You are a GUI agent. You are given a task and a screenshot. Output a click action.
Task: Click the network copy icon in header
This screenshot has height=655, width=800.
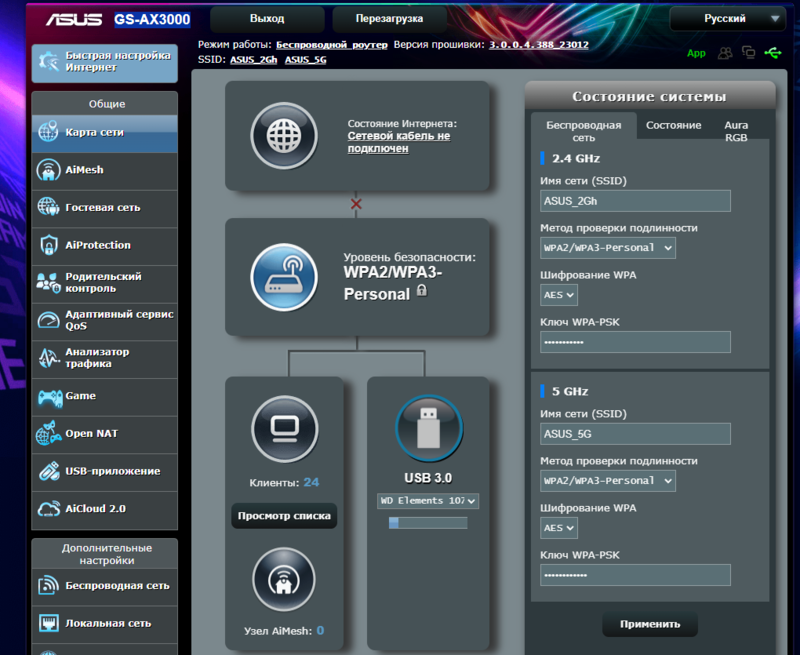point(748,53)
